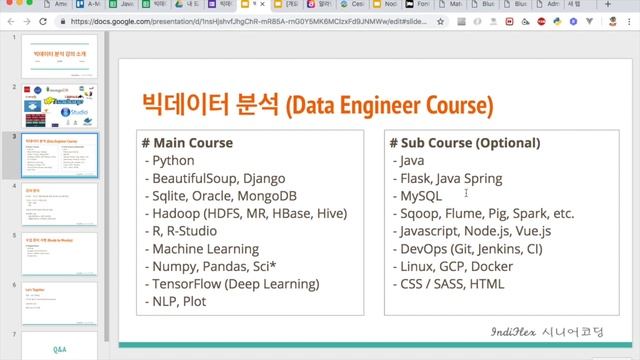The width and height of the screenshot is (640, 360).
Task: Click the 'Numpy, Pandas, Sci*' line
Action: 210,267
